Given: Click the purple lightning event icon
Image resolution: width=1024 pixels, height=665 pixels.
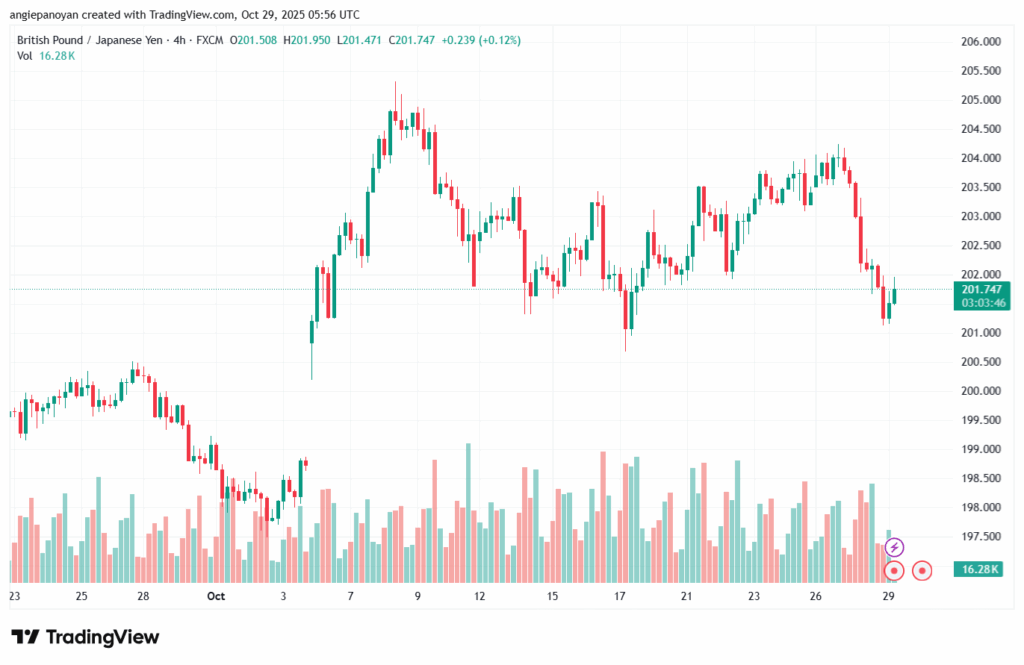Looking at the screenshot, I should (895, 547).
